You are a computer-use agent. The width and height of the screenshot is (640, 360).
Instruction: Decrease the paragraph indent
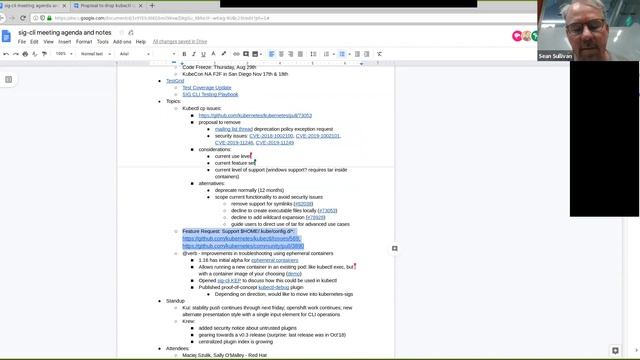click(357, 54)
